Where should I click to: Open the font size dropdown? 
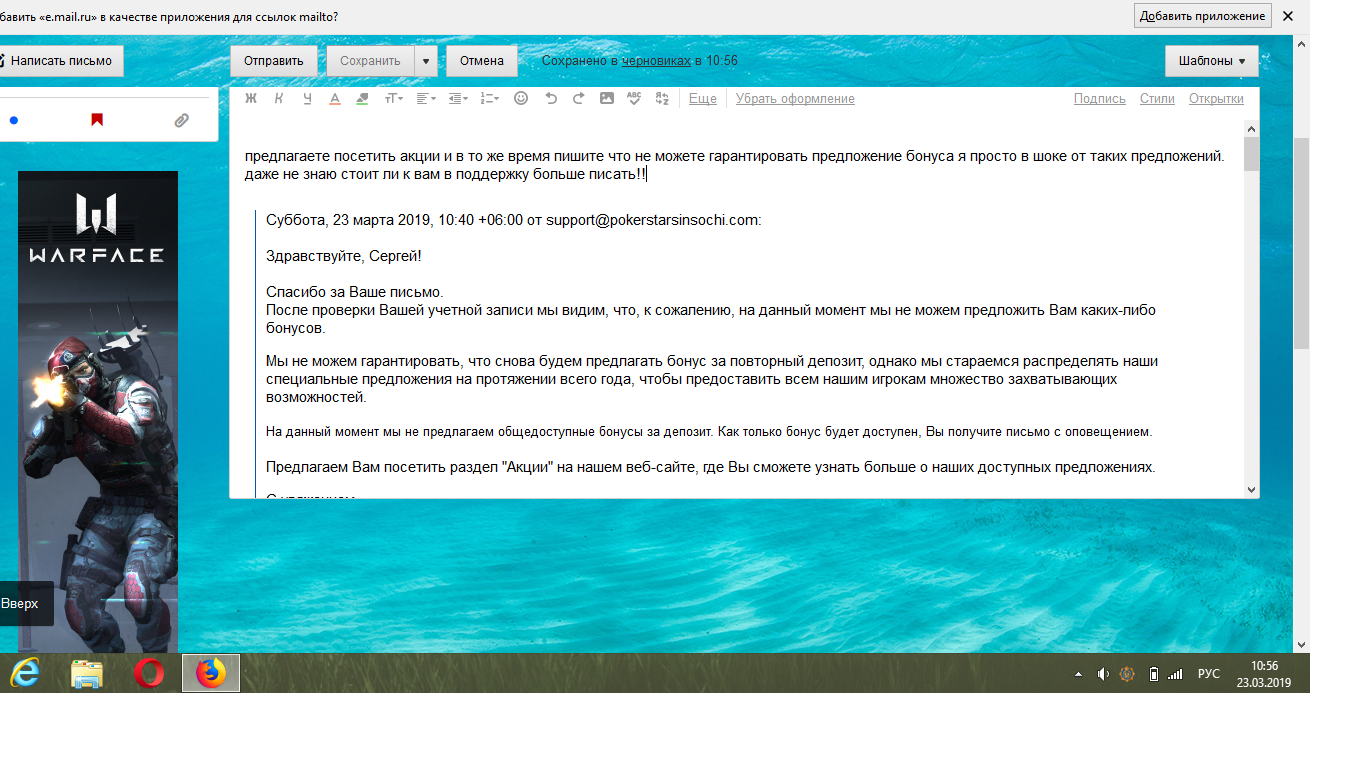394,99
